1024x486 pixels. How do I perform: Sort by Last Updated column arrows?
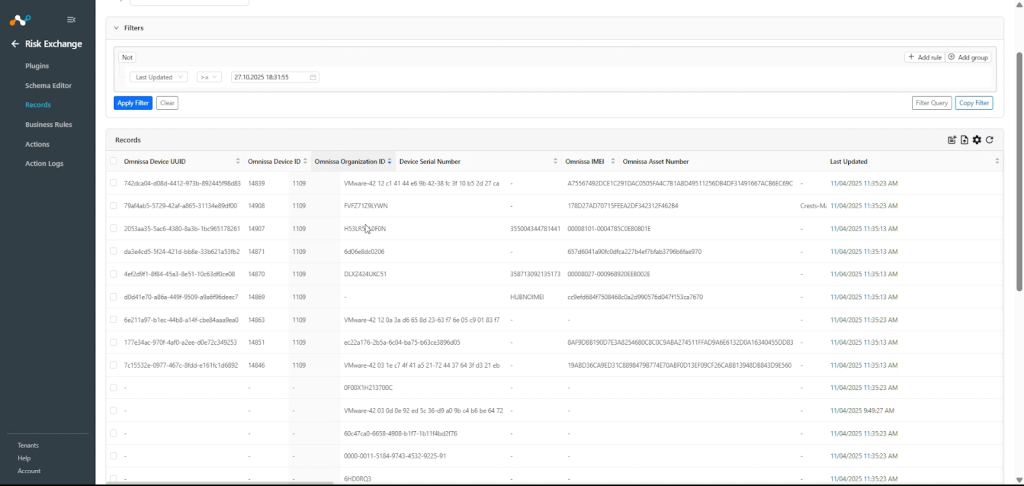[997, 161]
